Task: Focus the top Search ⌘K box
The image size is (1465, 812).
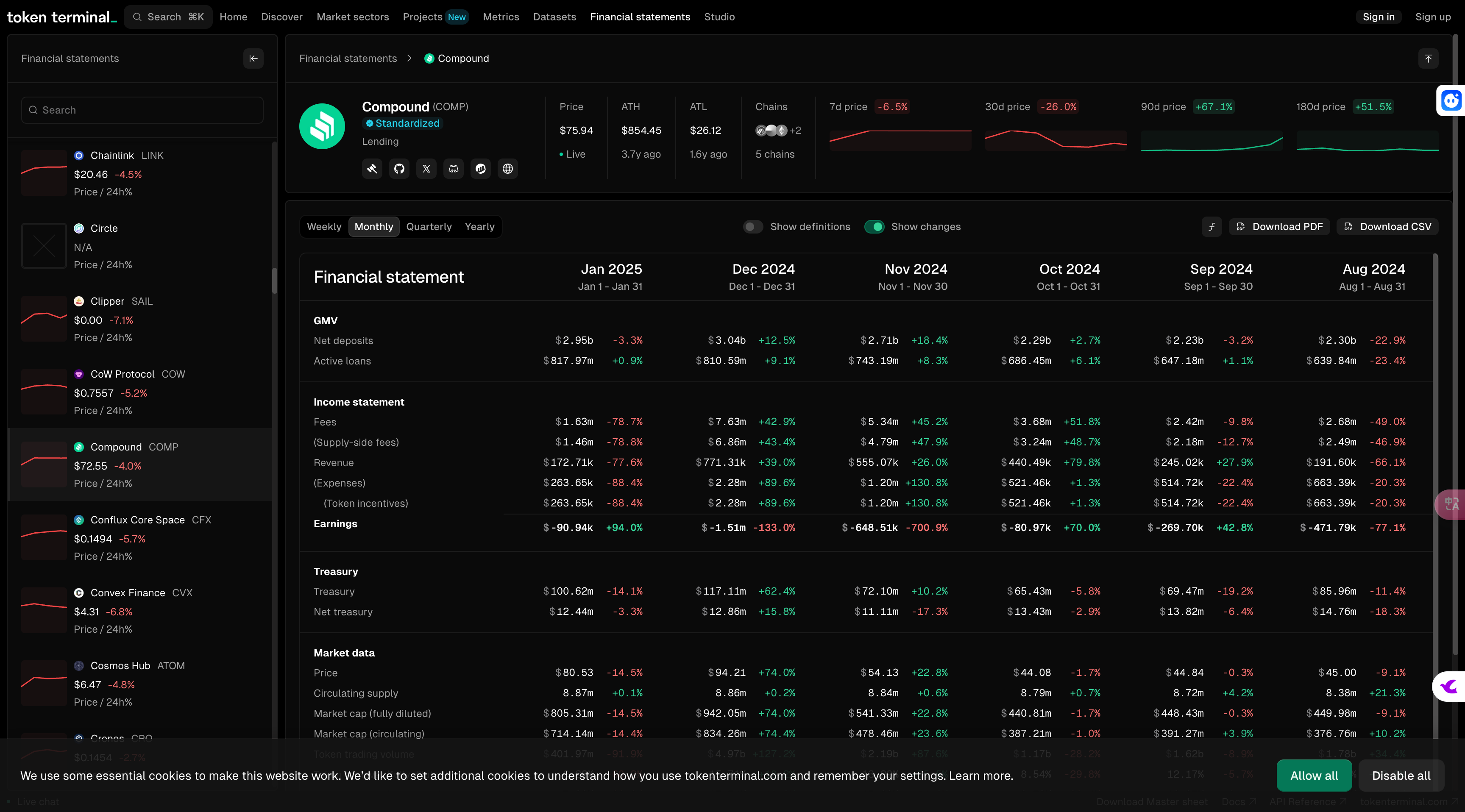Action: 168,17
